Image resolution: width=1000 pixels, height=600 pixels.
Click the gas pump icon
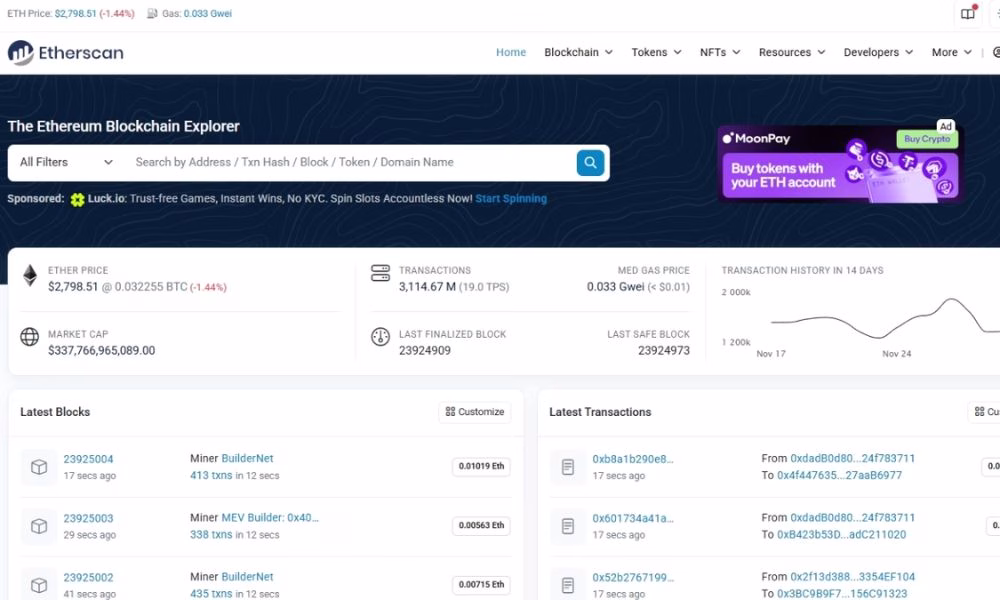[152, 13]
